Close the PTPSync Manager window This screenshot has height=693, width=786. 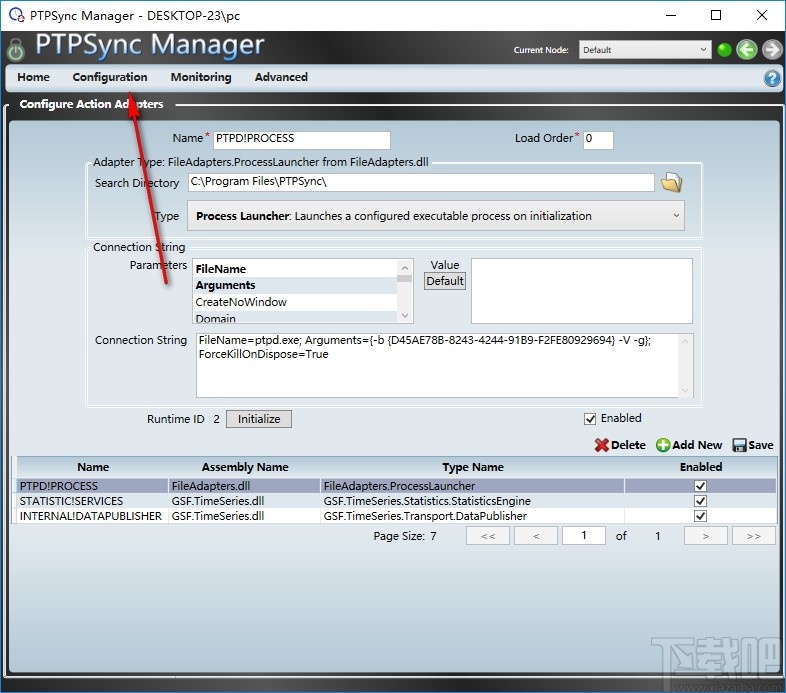click(762, 15)
